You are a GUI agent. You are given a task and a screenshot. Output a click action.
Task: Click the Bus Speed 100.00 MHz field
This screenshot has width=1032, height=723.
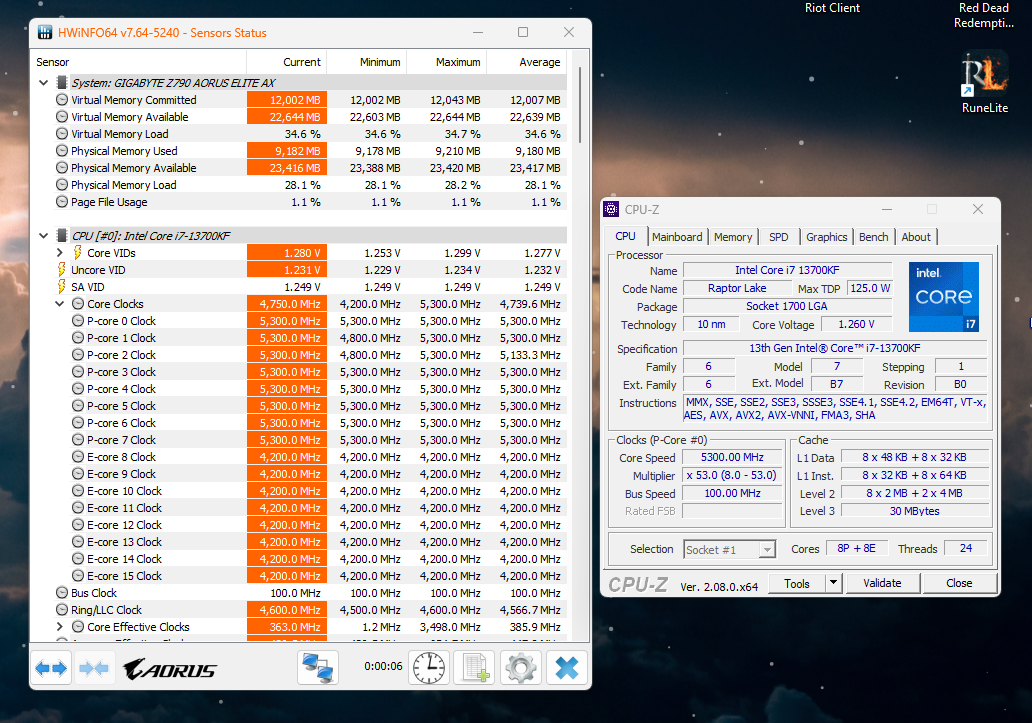pos(732,493)
